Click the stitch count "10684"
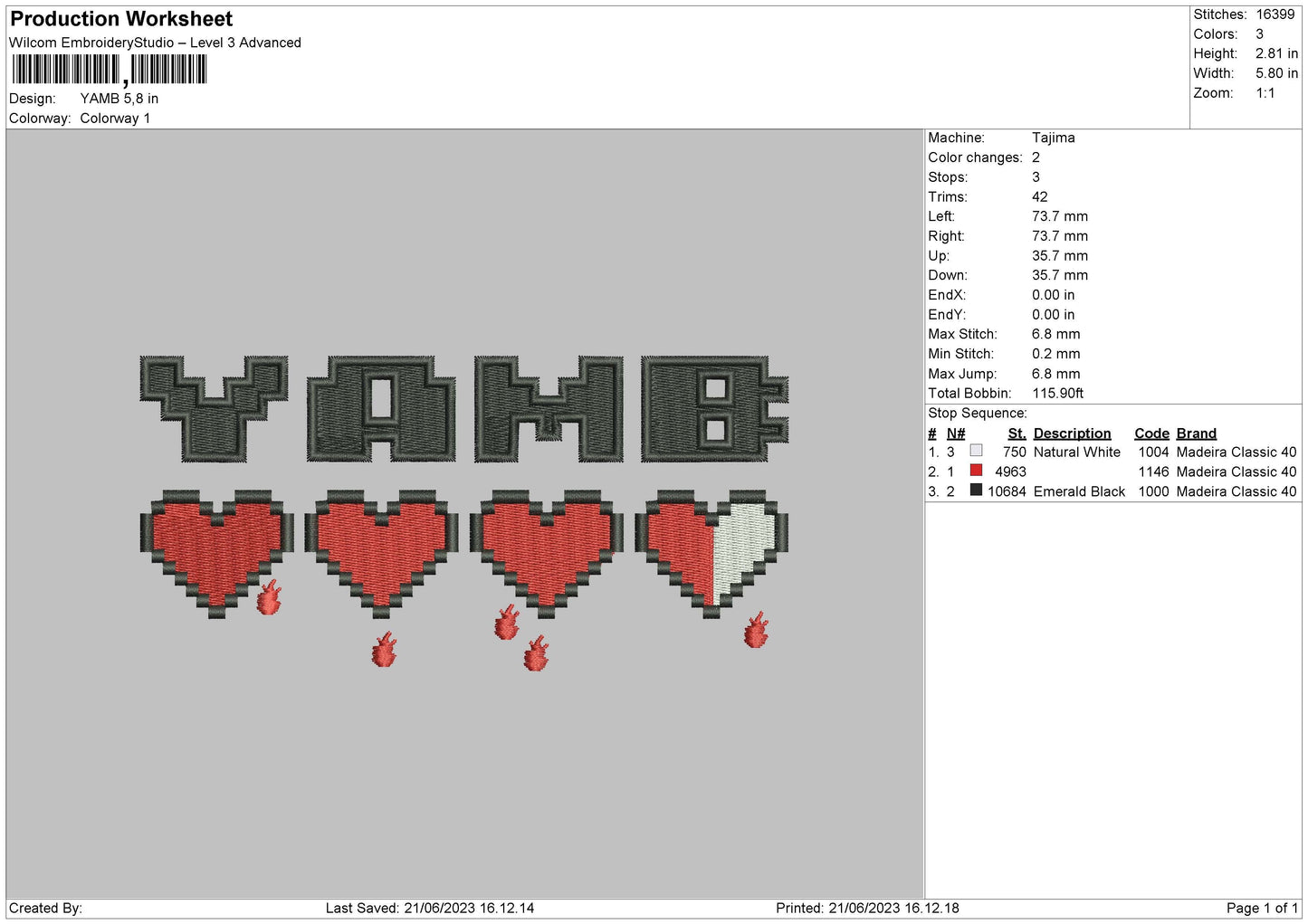The image size is (1308, 924). tap(1007, 492)
